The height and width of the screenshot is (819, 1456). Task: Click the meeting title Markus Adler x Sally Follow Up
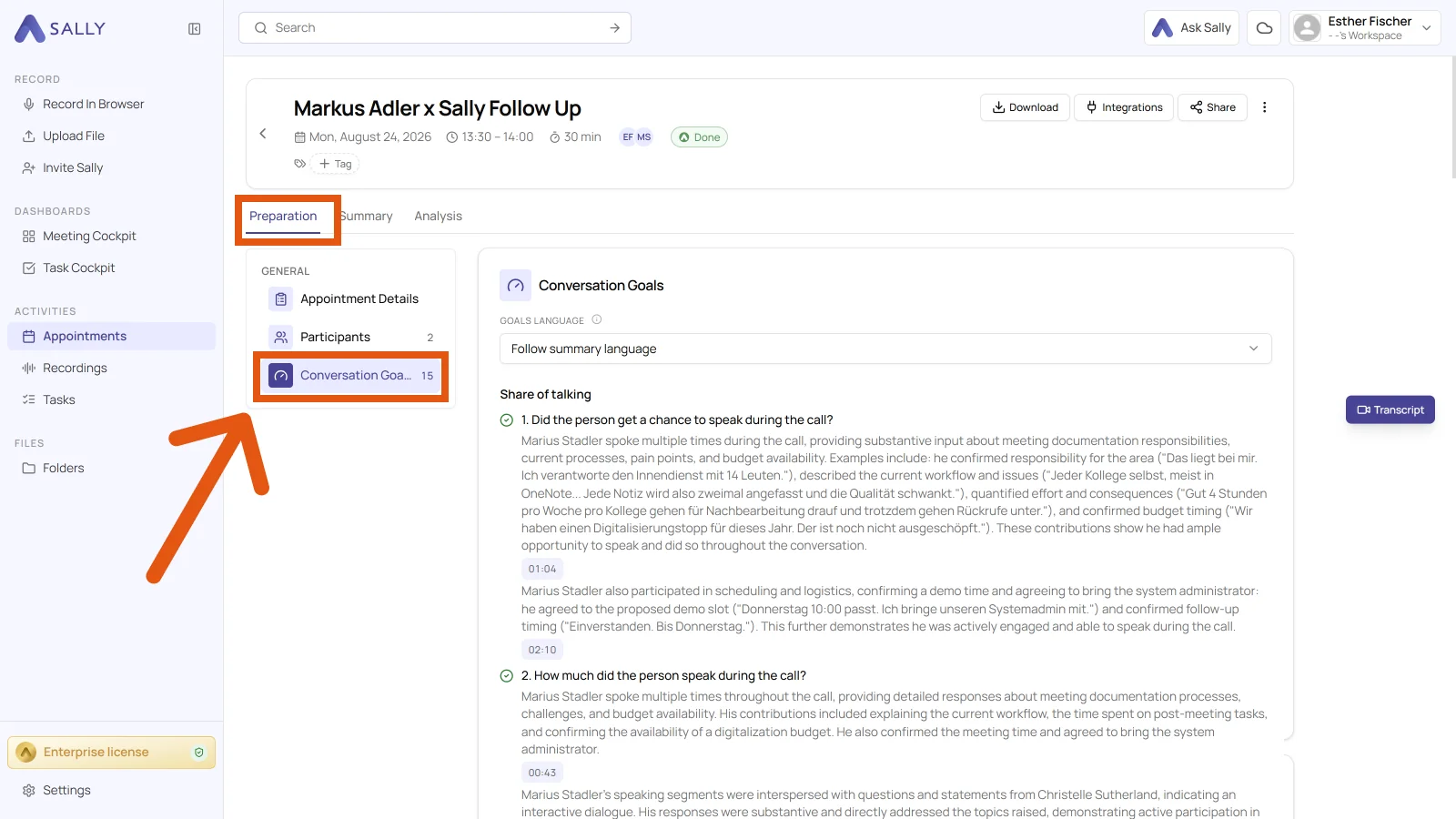tap(437, 109)
